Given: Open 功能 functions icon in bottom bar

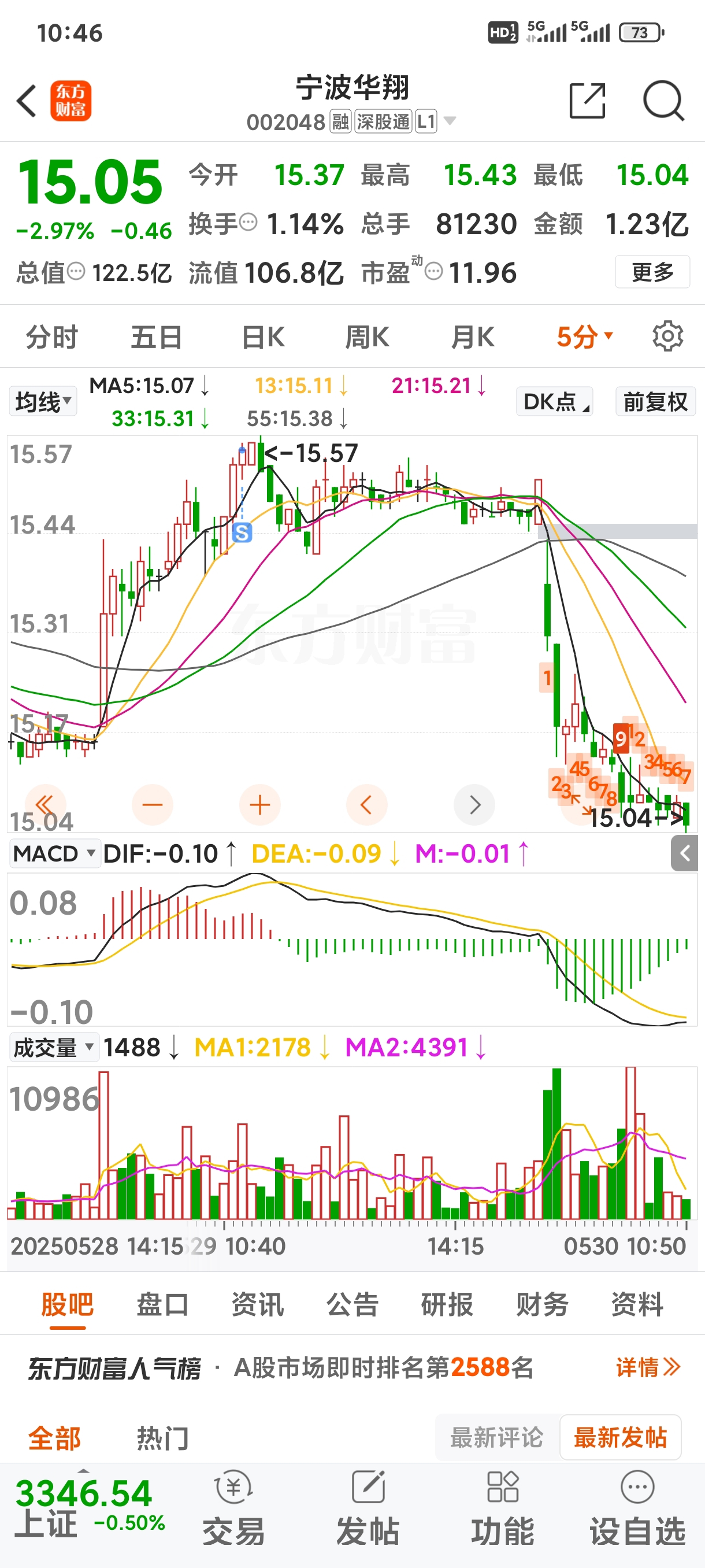Looking at the screenshot, I should tap(502, 1508).
